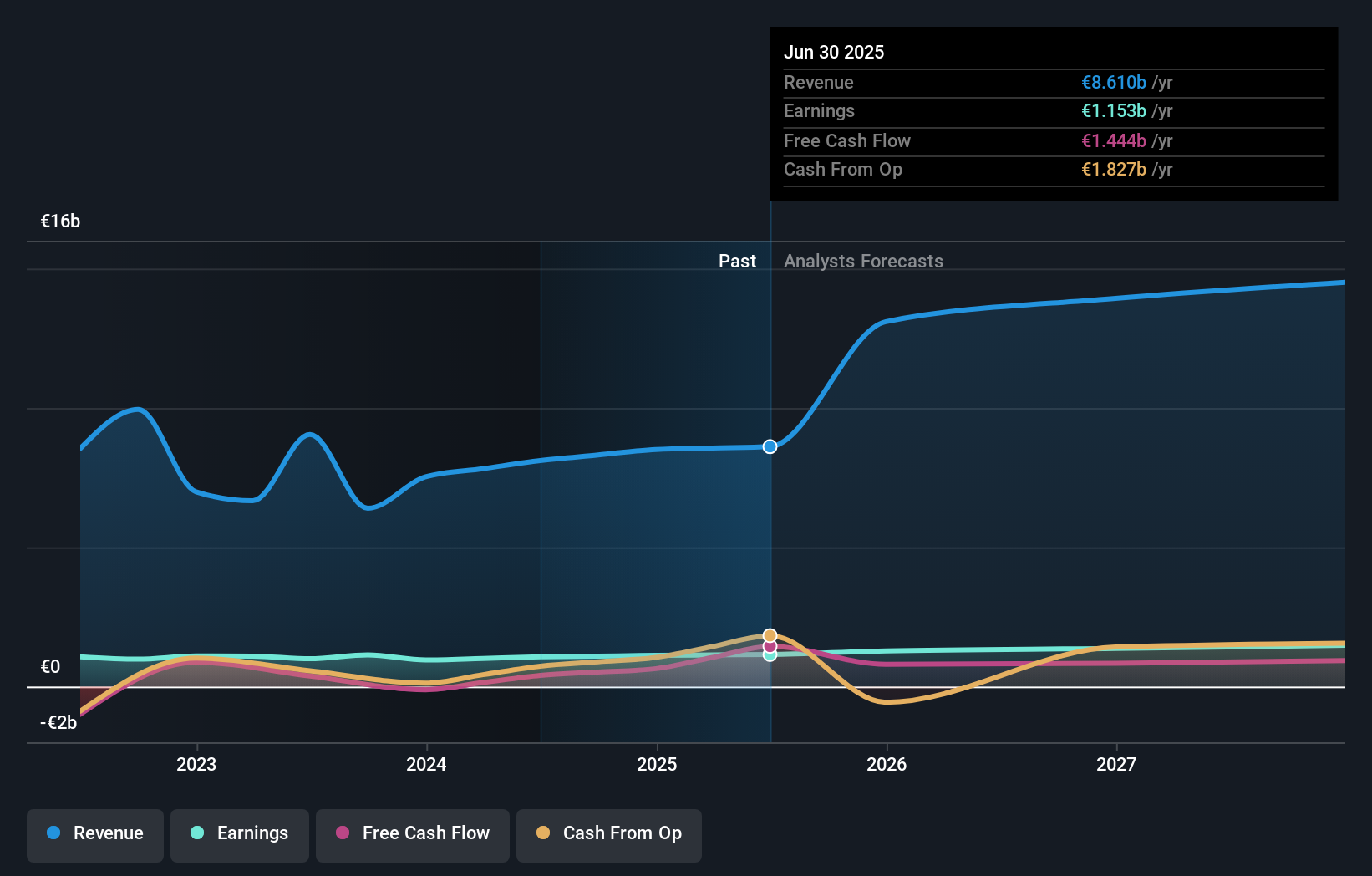Click the yellow Cash From Op dot icon
Image resolution: width=1372 pixels, height=876 pixels.
click(x=544, y=833)
